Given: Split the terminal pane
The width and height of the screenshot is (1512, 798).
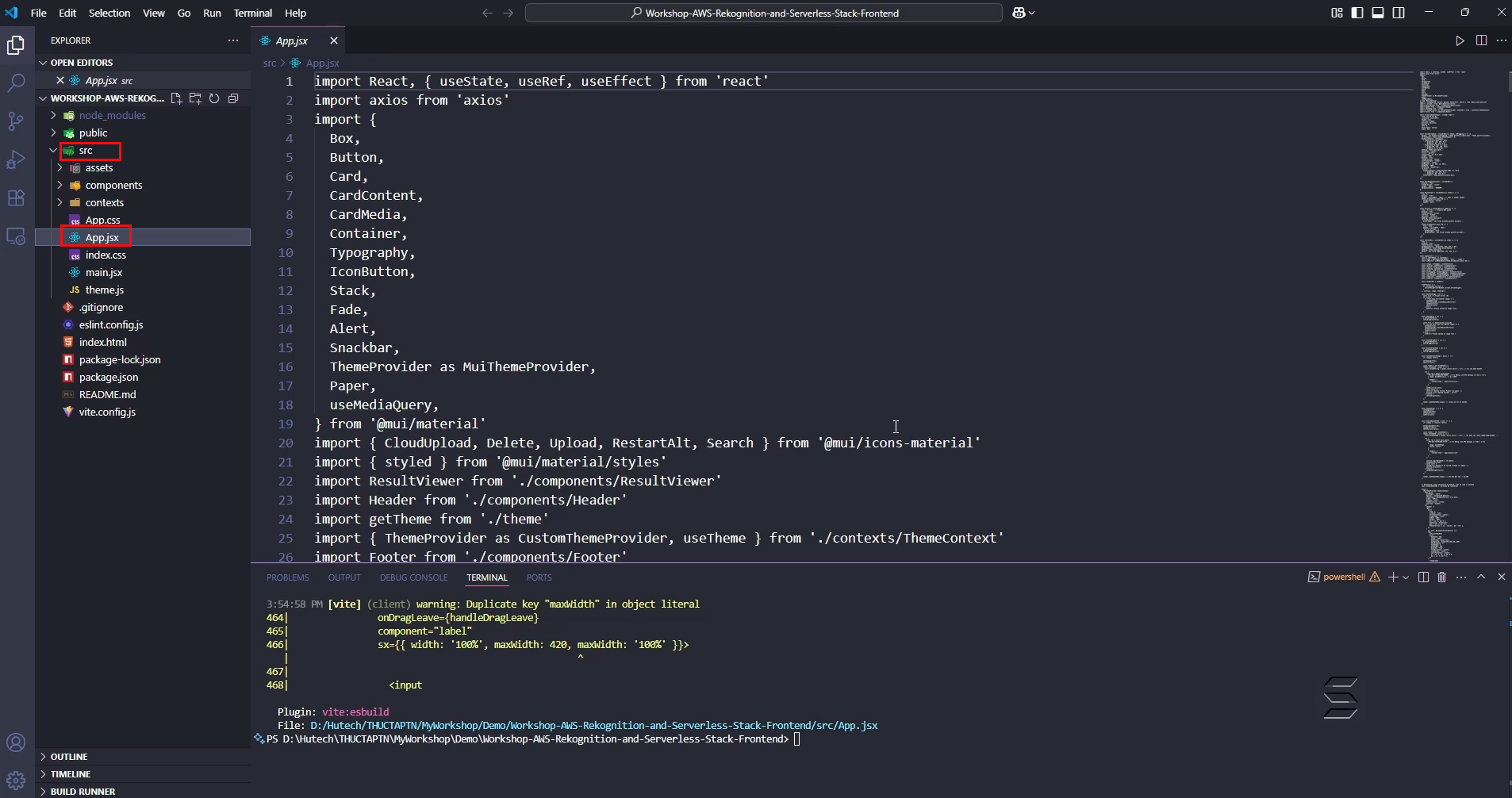Looking at the screenshot, I should coord(1423,577).
